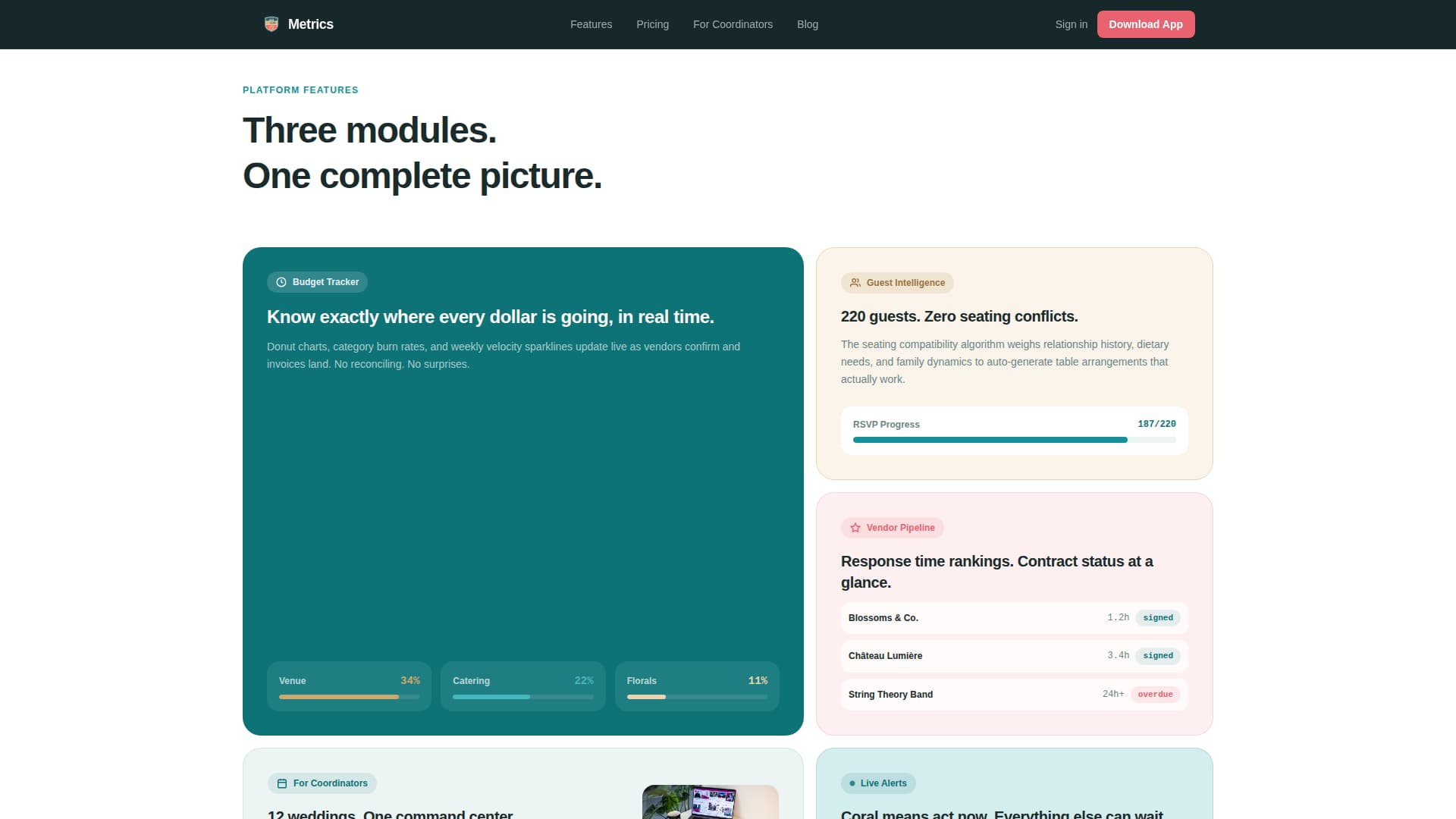Image resolution: width=1456 pixels, height=819 pixels.
Task: Click the clock icon in Budget Tracker badge
Action: [281, 282]
